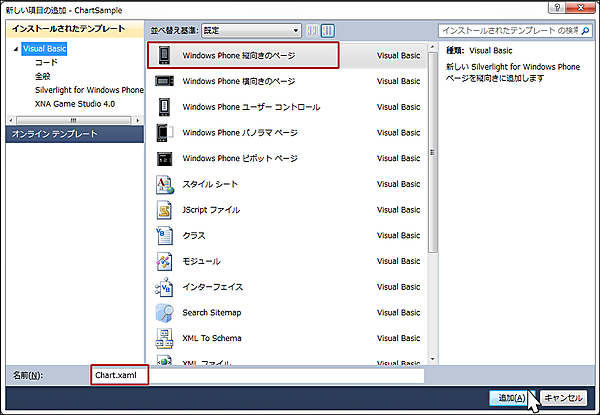Click the 'モジュール' label text
This screenshot has width=600, height=415.
pos(202,261)
